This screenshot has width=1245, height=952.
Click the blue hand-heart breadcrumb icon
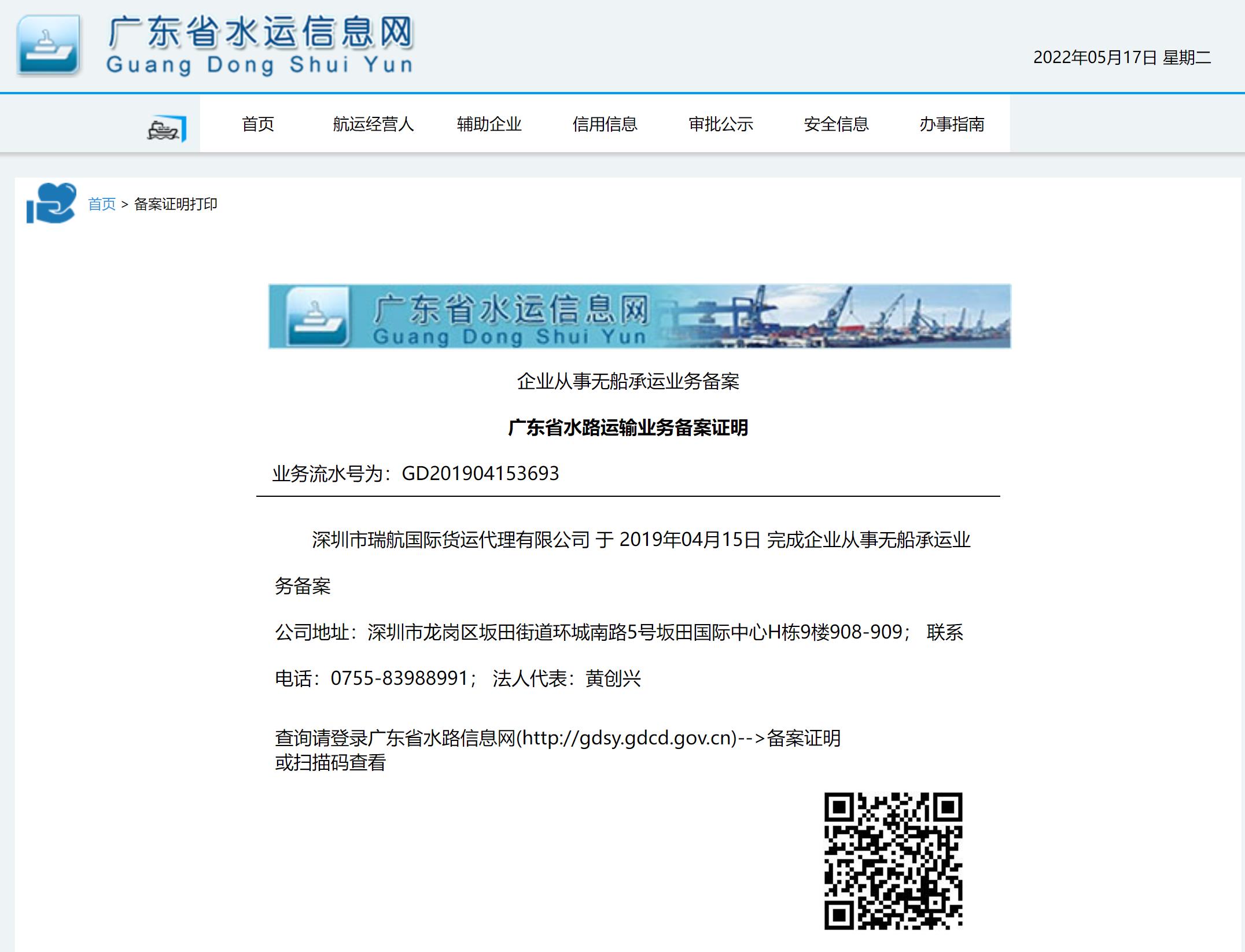pyautogui.click(x=51, y=203)
